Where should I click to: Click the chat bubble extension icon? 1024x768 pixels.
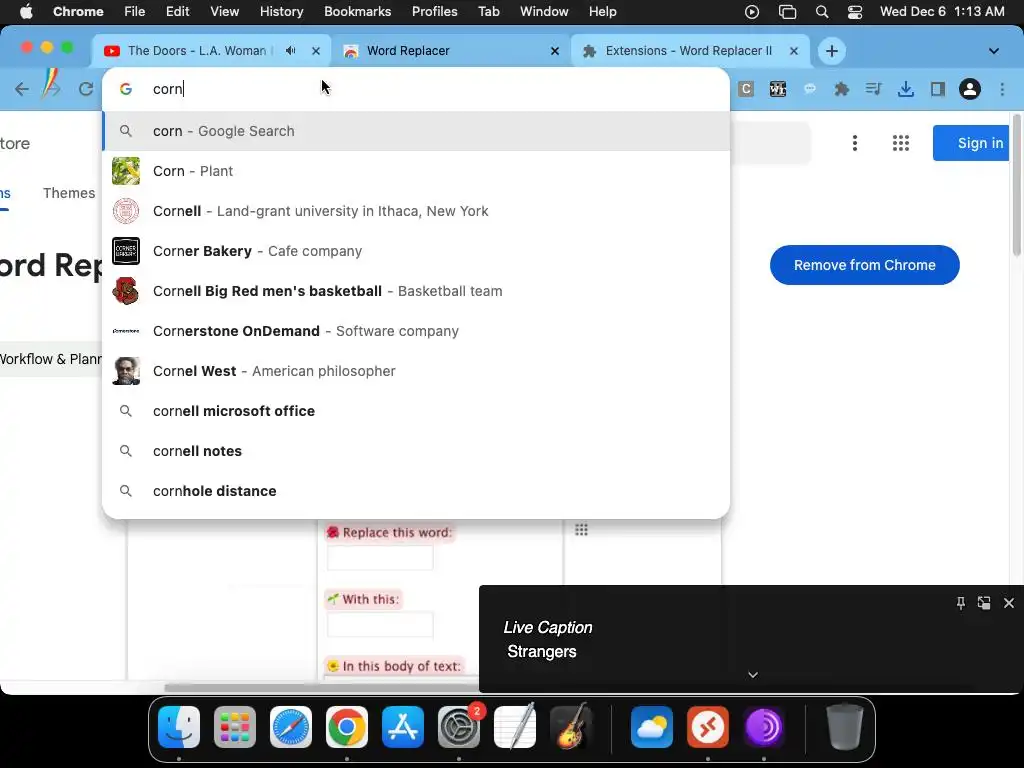pos(810,89)
